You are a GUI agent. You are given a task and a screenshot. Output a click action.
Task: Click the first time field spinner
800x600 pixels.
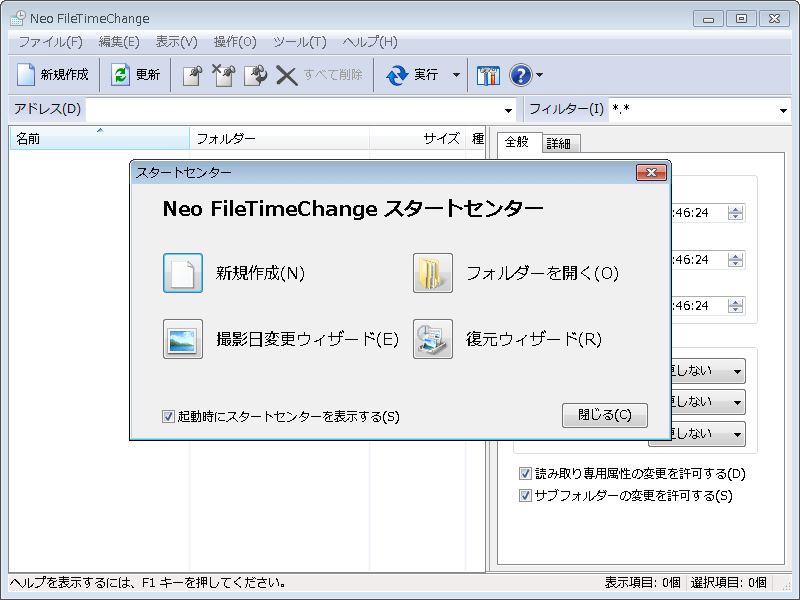point(735,213)
